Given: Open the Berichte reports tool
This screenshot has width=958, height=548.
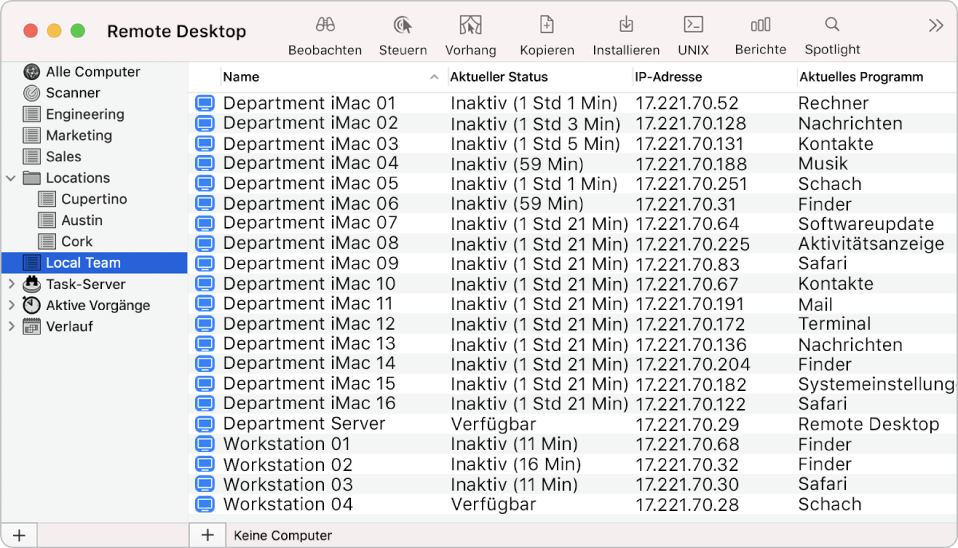Looking at the screenshot, I should [760, 26].
